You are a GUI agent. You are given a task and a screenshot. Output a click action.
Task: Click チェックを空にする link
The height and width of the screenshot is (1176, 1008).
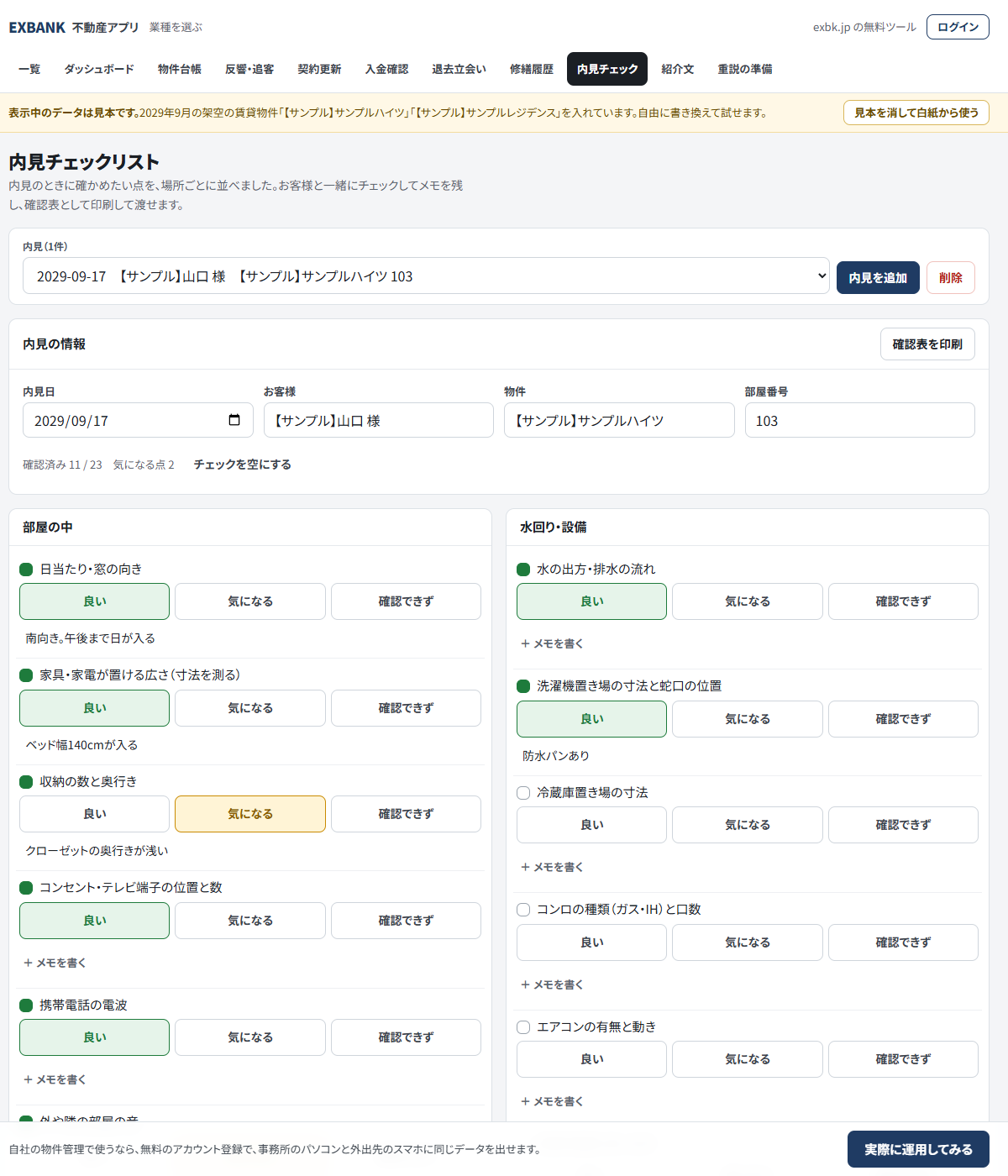click(243, 465)
